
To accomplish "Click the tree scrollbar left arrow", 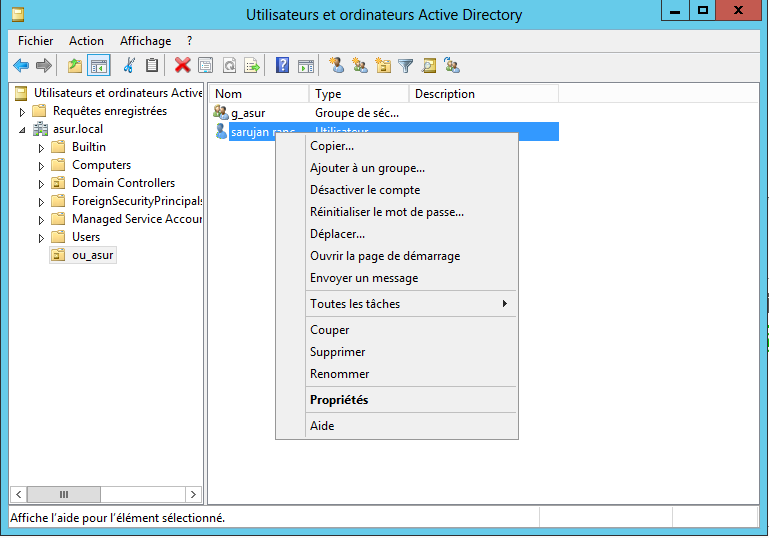I will coord(19,494).
